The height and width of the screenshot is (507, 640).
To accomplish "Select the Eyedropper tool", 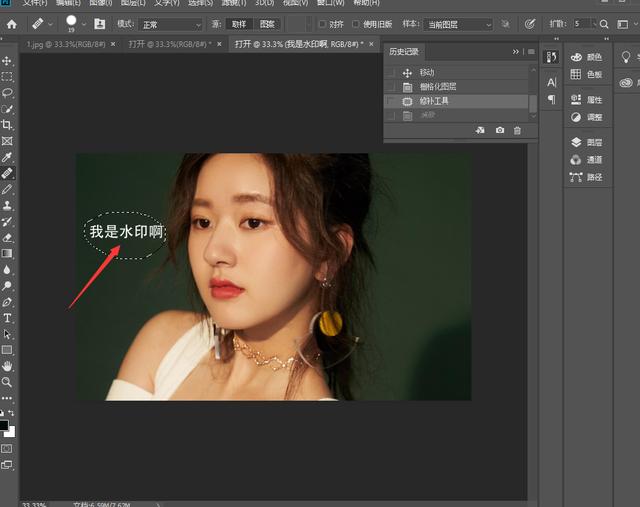I will (7, 157).
